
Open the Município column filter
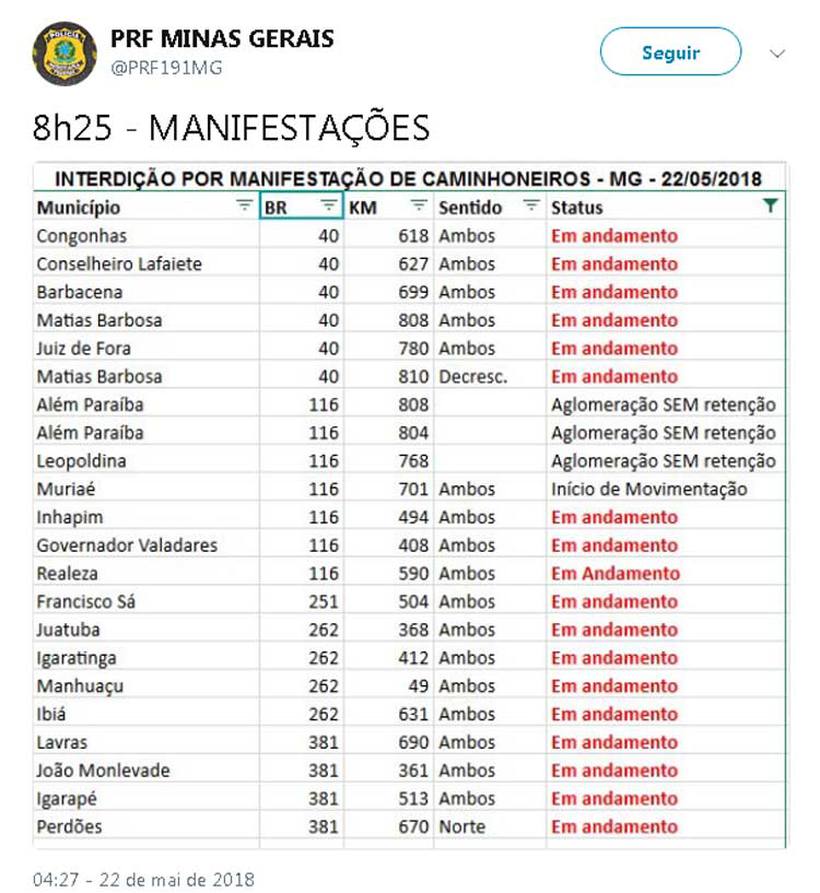pyautogui.click(x=244, y=207)
